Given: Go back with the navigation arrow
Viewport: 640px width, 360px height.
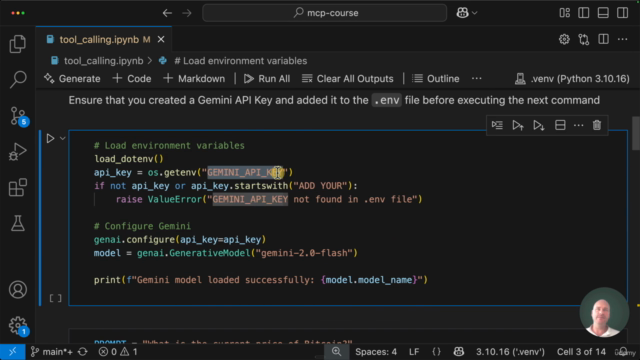Looking at the screenshot, I should (x=167, y=13).
